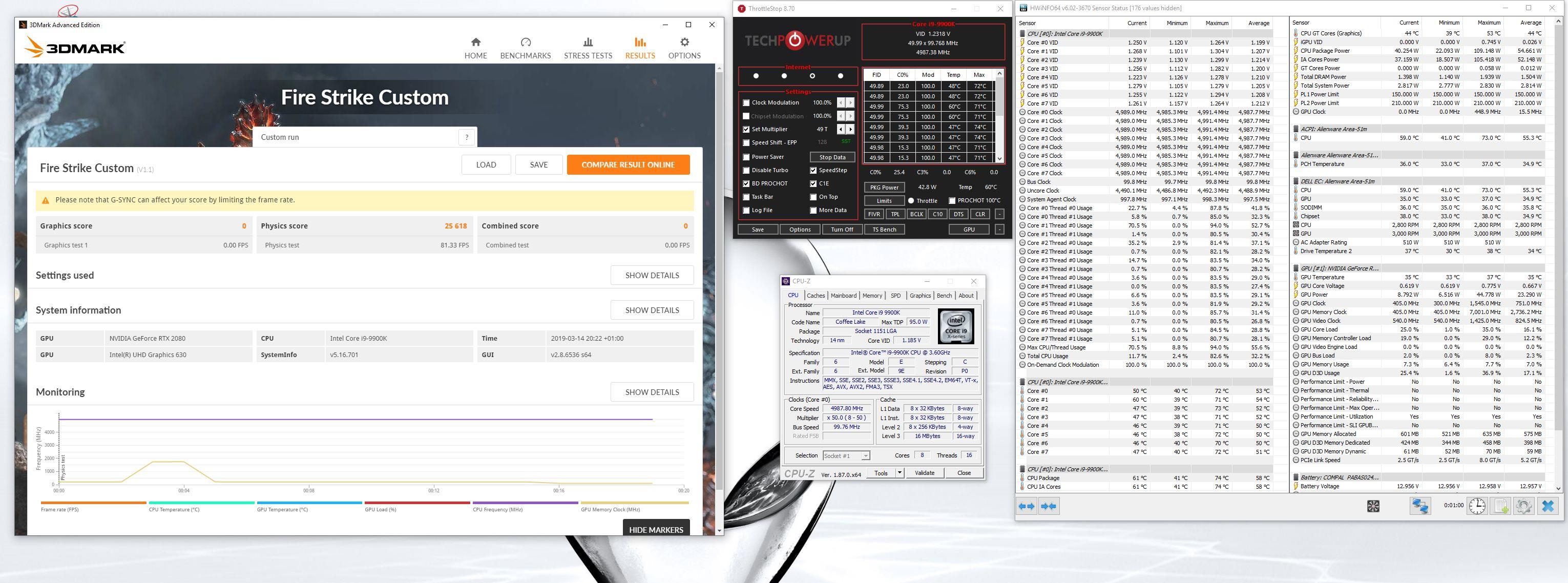1568x583 pixels.
Task: Open SPD tab in CPU-Z
Action: (895, 296)
